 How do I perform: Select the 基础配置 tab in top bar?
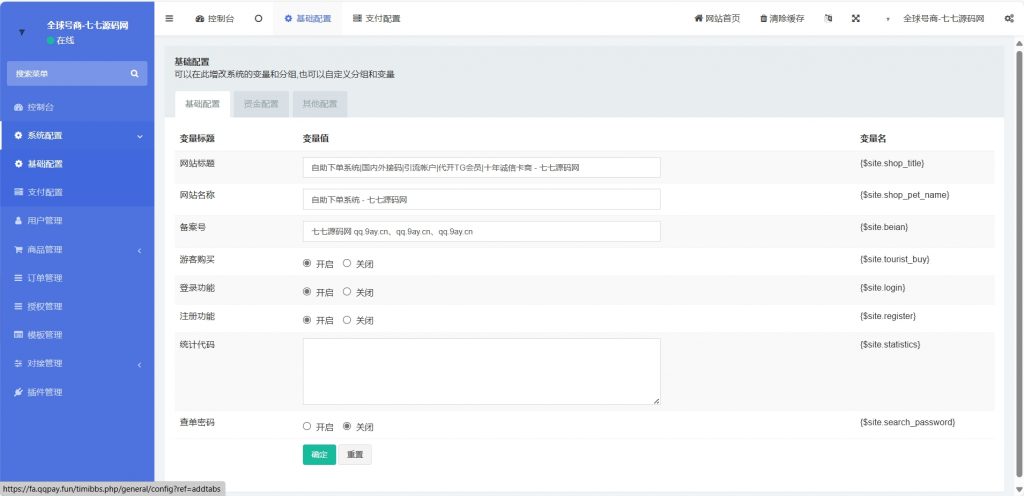308,19
